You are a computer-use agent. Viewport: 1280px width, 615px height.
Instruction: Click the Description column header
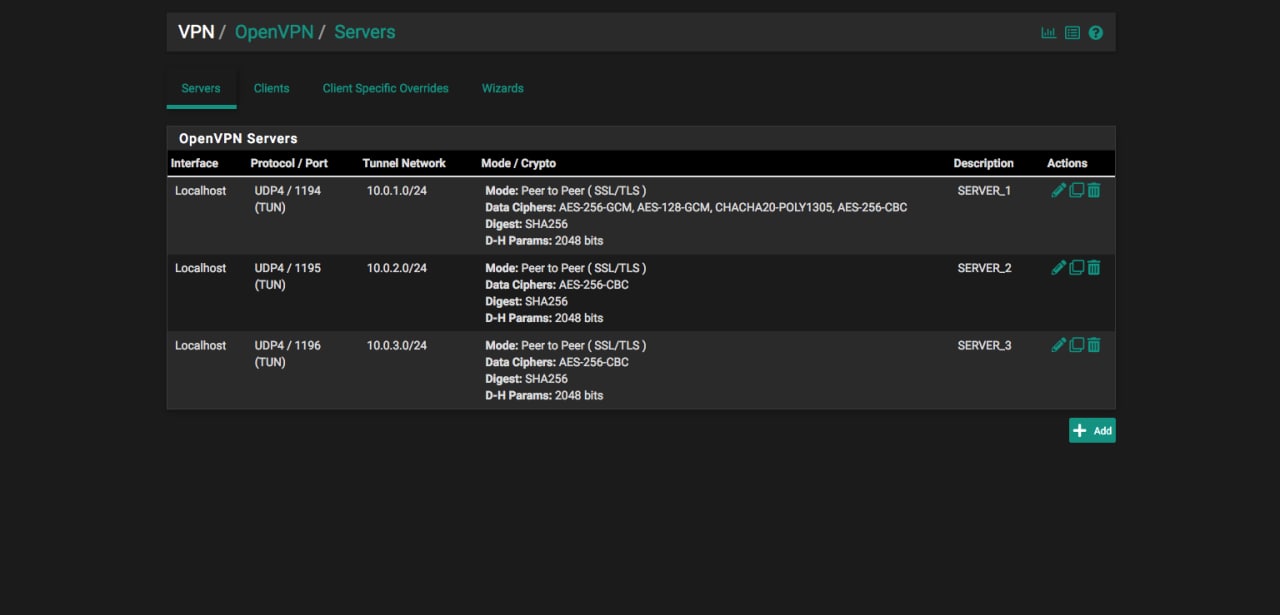[x=983, y=163]
